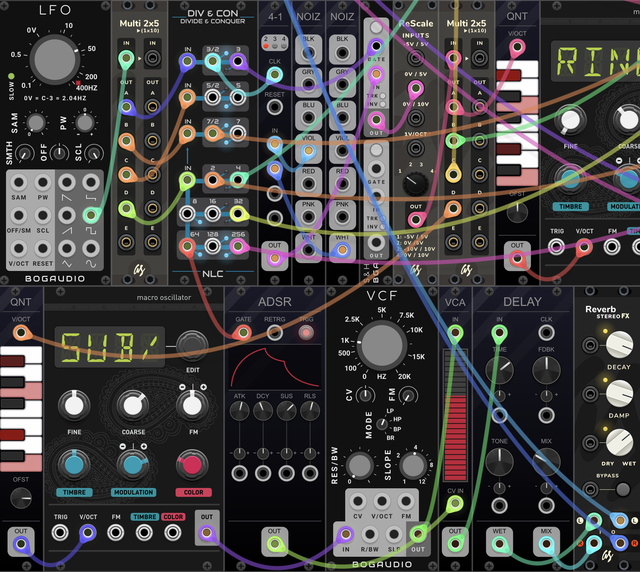Toggle the Reverb BYPASS button
This screenshot has width=640, height=572.
pos(622,489)
